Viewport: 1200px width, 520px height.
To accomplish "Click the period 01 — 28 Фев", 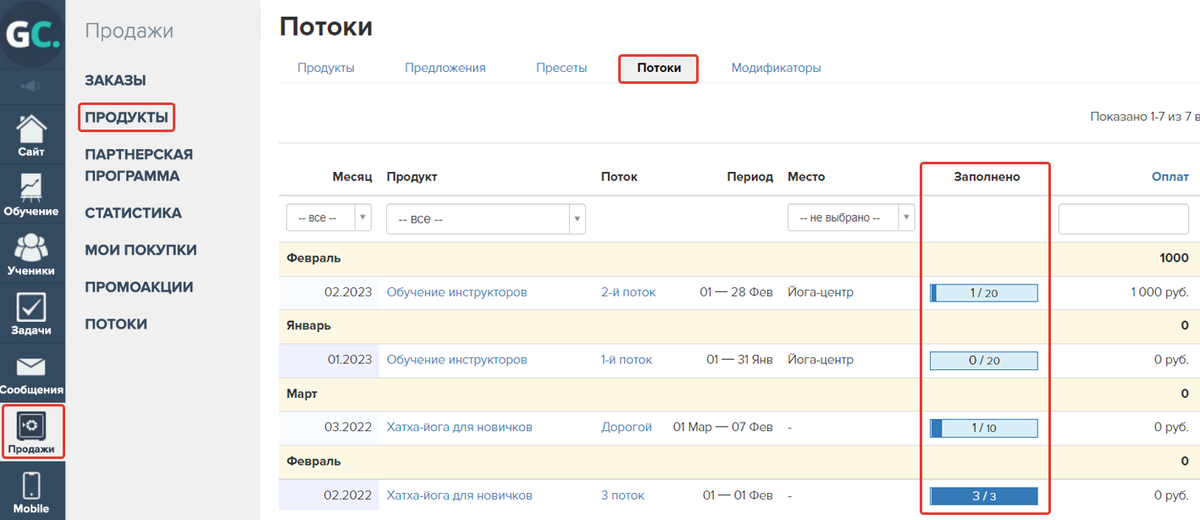I will pos(737,292).
